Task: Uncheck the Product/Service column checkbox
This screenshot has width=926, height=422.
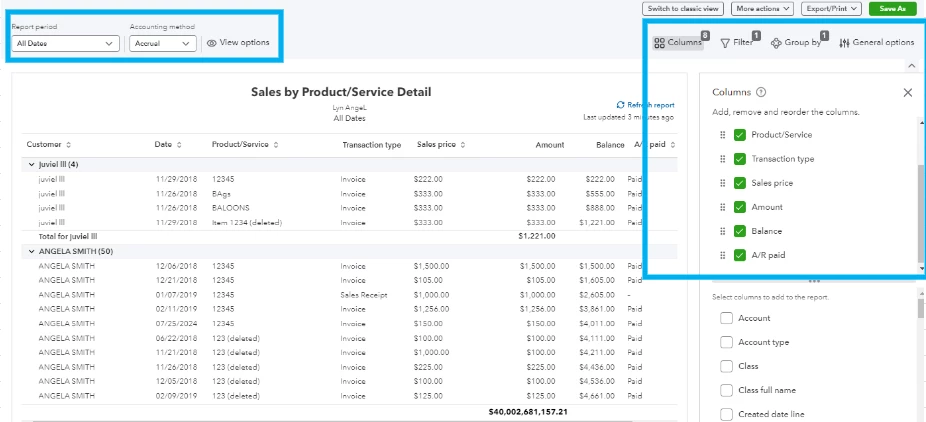Action: coord(739,135)
